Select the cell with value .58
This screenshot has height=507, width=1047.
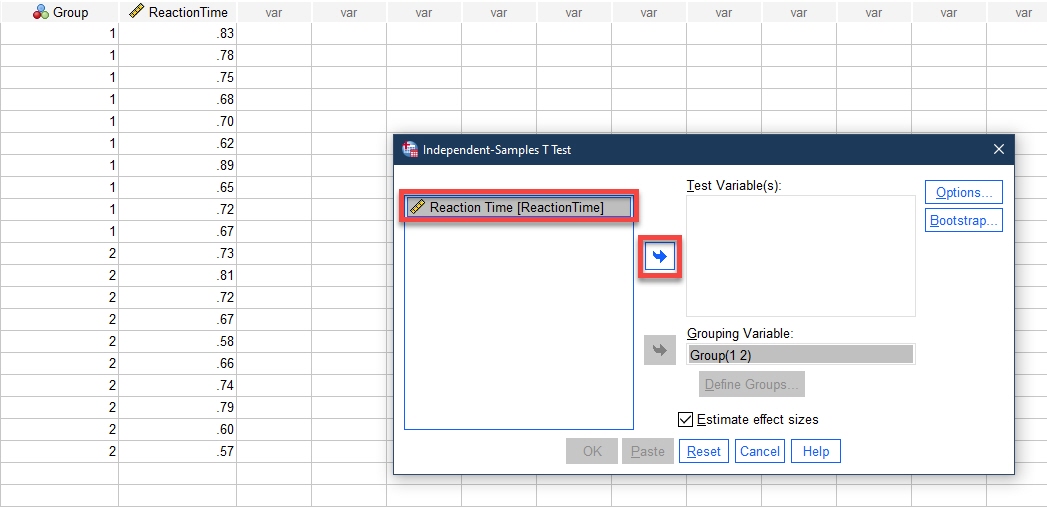(178, 341)
